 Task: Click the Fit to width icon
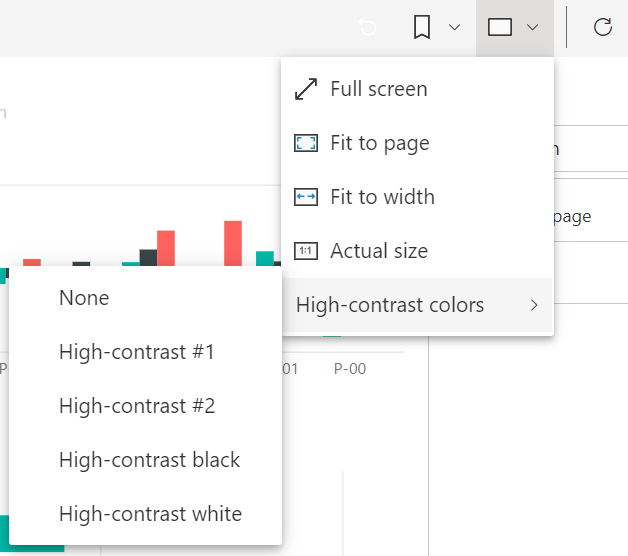[306, 197]
